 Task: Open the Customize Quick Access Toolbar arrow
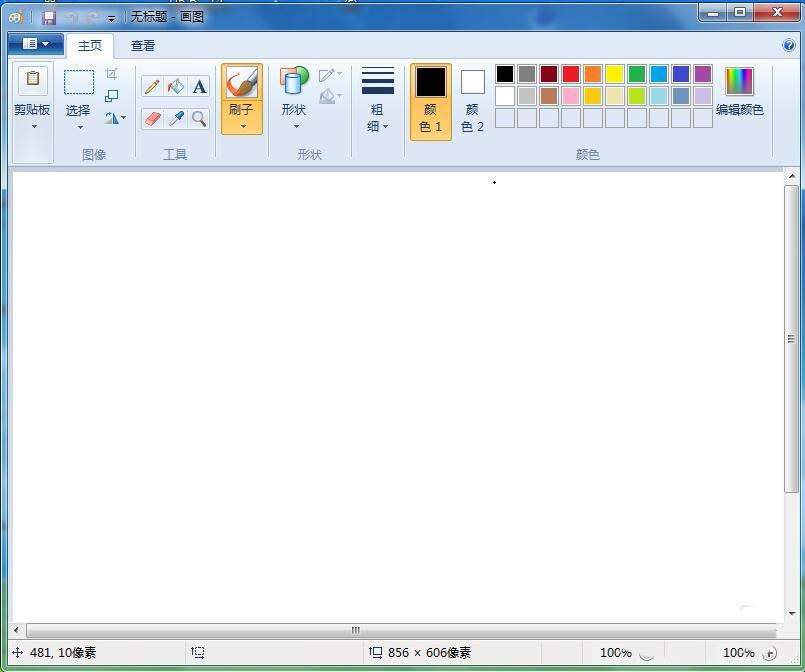coord(111,19)
